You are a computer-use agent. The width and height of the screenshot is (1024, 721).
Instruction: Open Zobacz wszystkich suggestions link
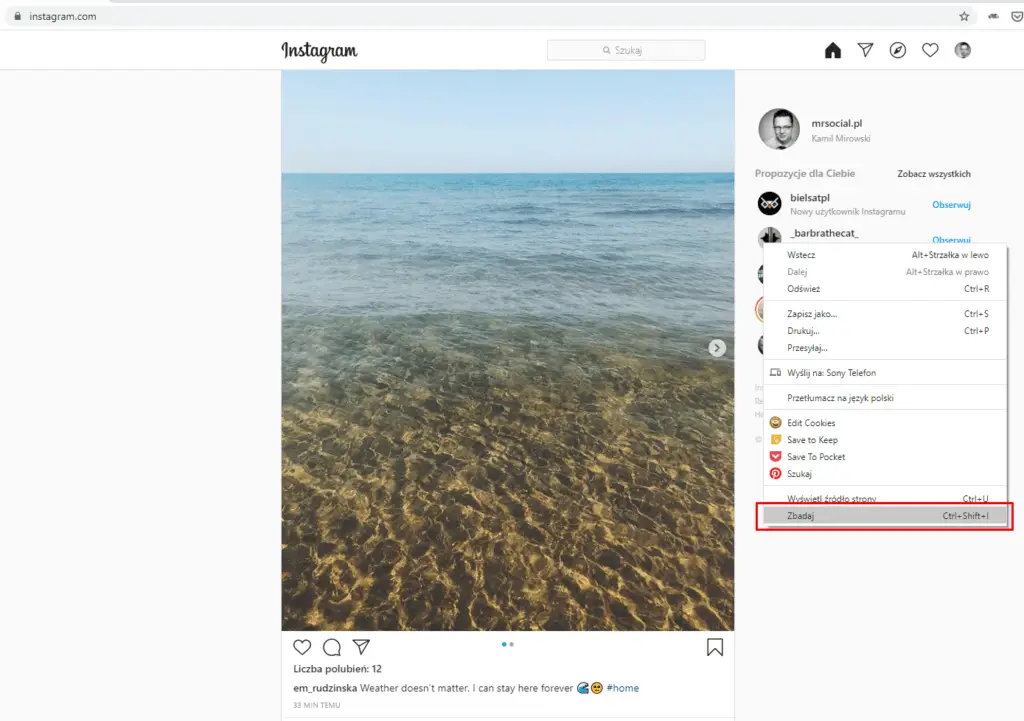933,174
